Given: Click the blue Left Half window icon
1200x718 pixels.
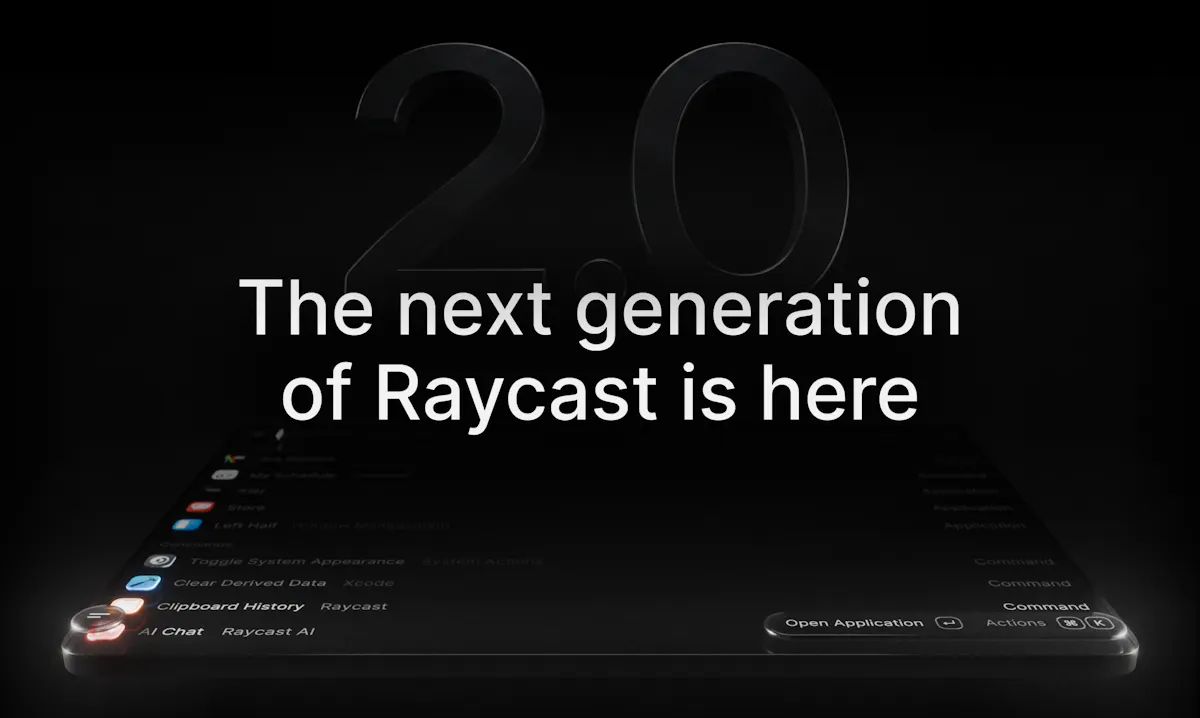Looking at the screenshot, I should coord(187,525).
